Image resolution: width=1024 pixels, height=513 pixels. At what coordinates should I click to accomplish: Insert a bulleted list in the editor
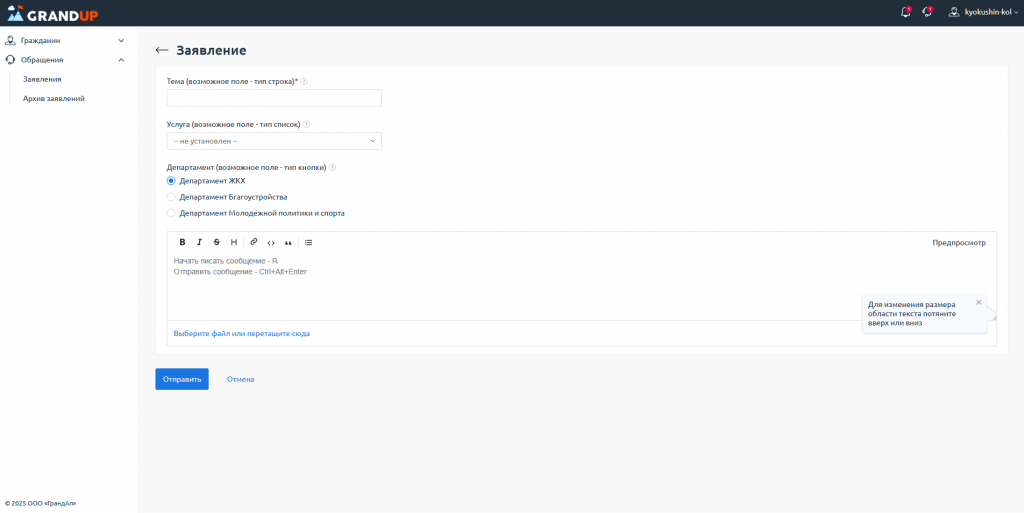click(x=308, y=242)
